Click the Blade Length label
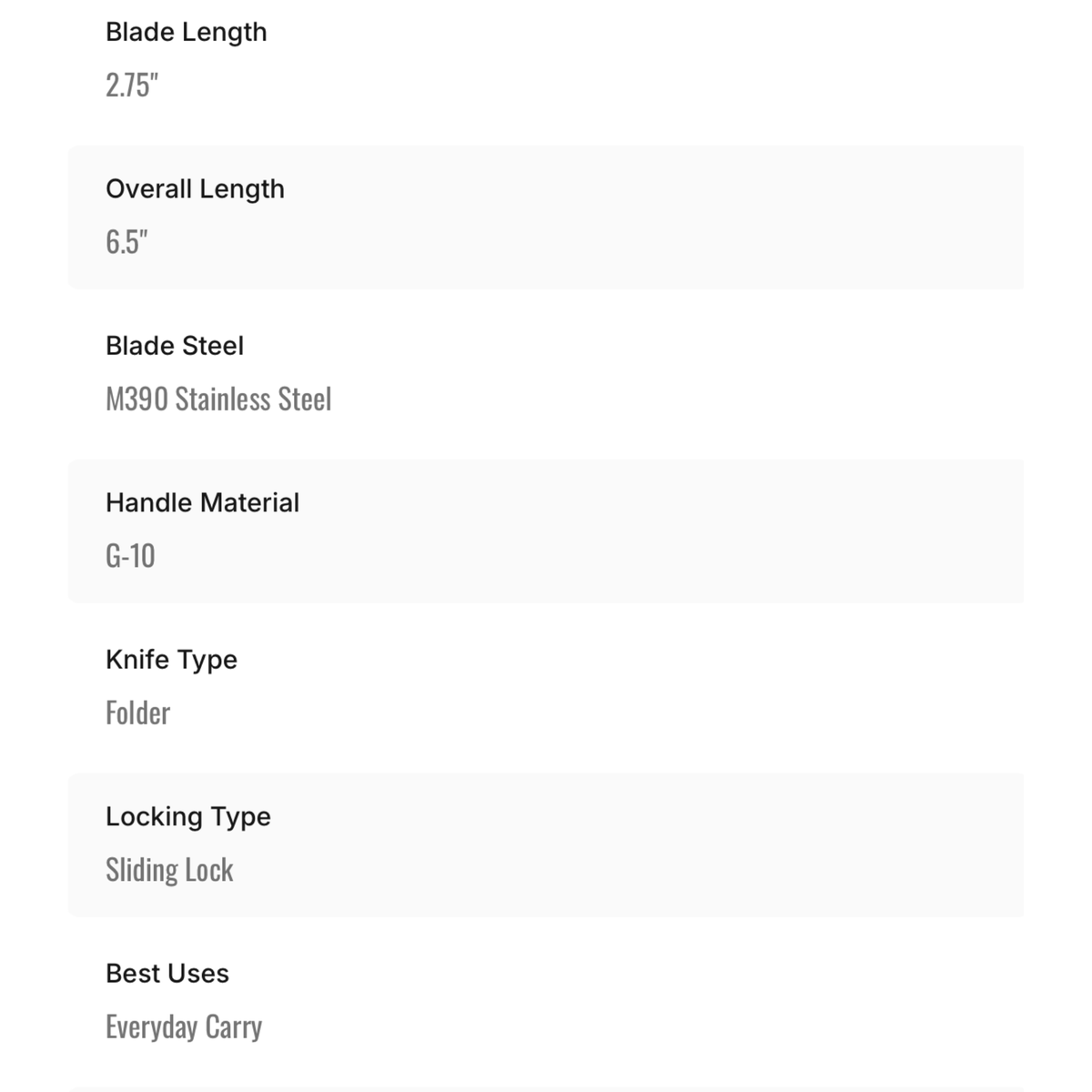The height and width of the screenshot is (1092, 1092). (187, 32)
